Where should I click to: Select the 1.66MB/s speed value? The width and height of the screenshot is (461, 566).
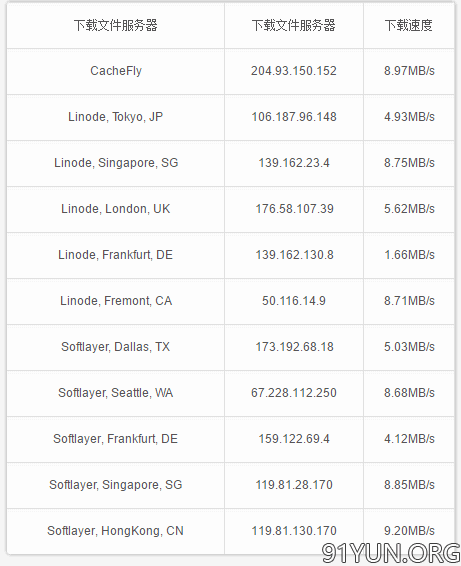(x=409, y=255)
